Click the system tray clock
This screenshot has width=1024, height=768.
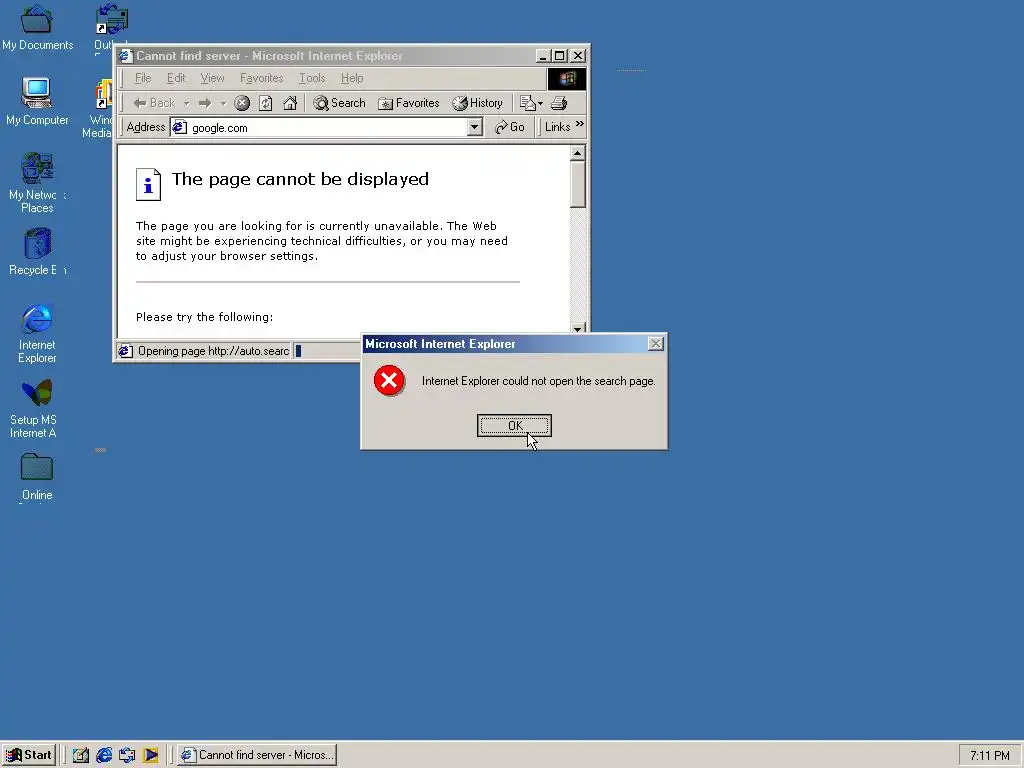989,756
